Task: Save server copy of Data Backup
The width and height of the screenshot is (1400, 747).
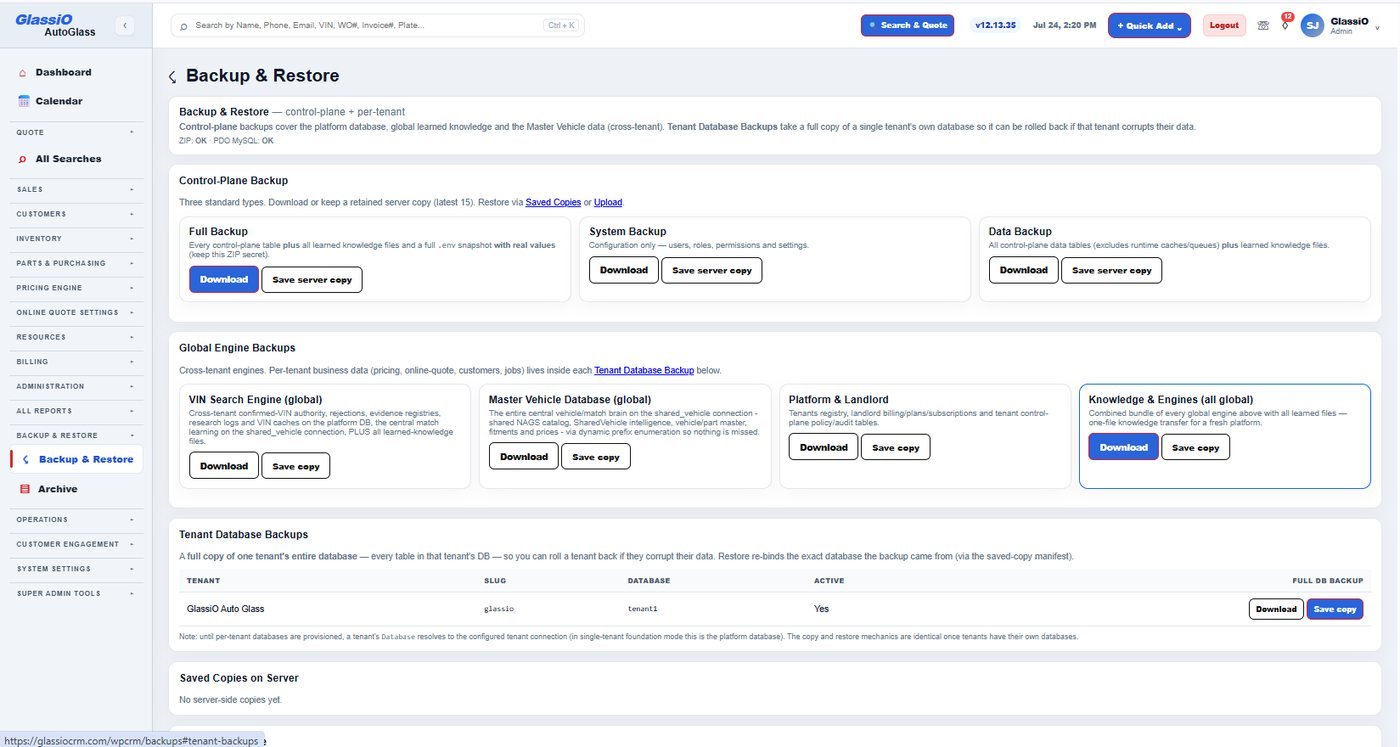Action: [1112, 270]
